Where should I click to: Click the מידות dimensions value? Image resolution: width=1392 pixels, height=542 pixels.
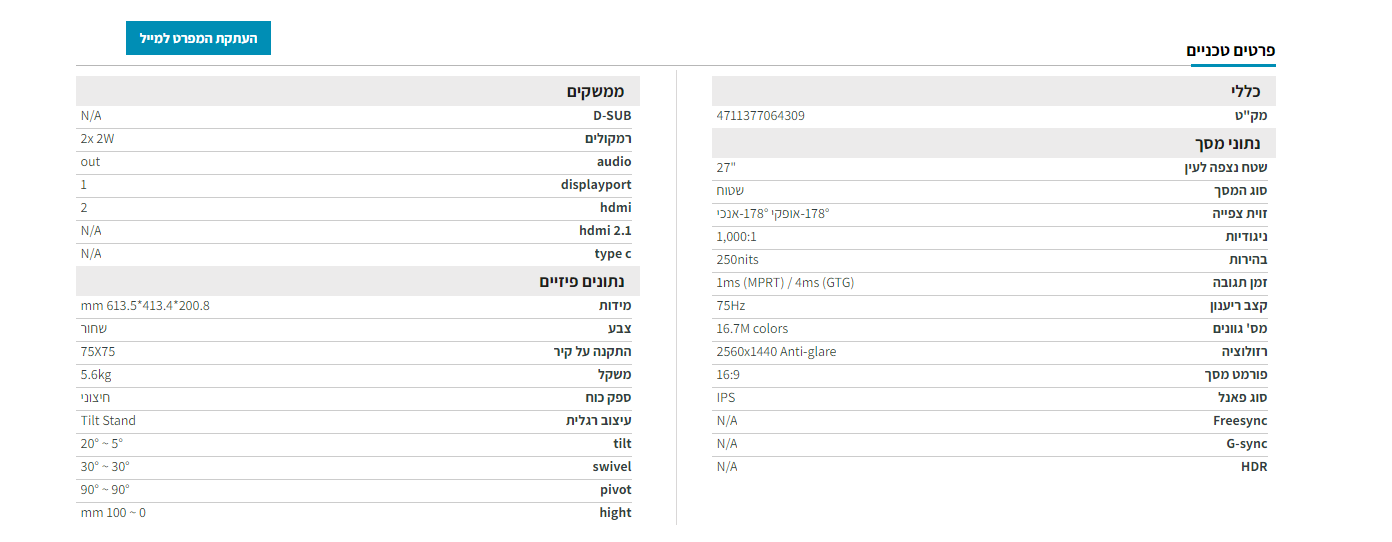145,306
